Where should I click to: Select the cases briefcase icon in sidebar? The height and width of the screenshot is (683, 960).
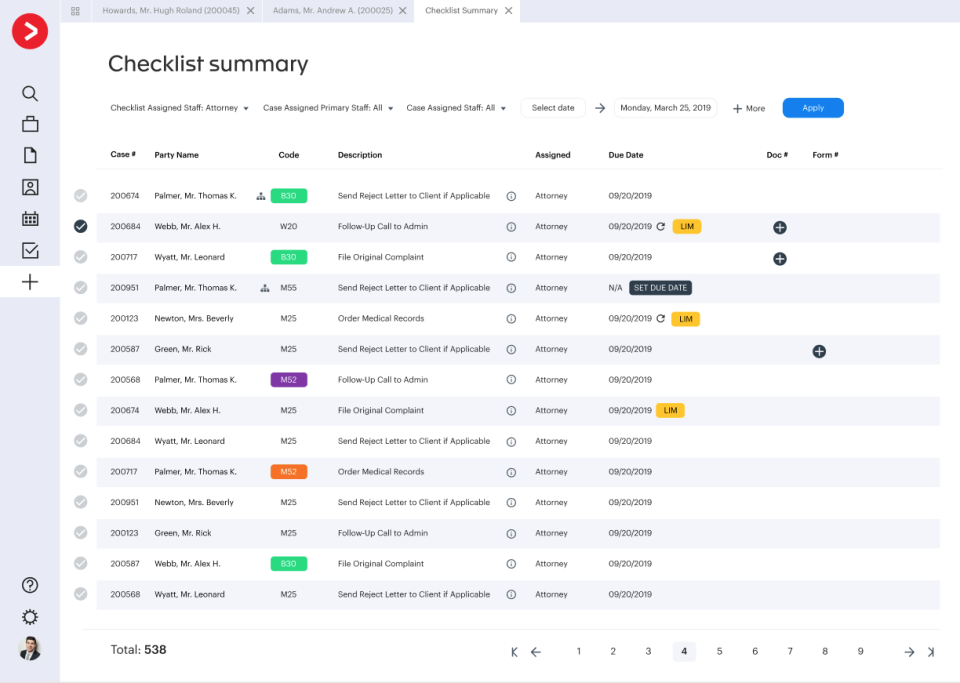(x=30, y=124)
